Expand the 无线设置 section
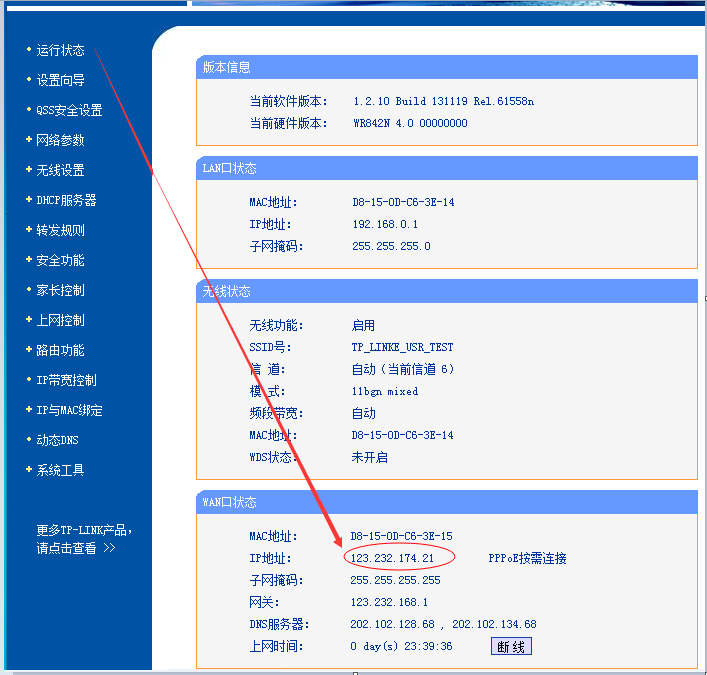 point(60,170)
